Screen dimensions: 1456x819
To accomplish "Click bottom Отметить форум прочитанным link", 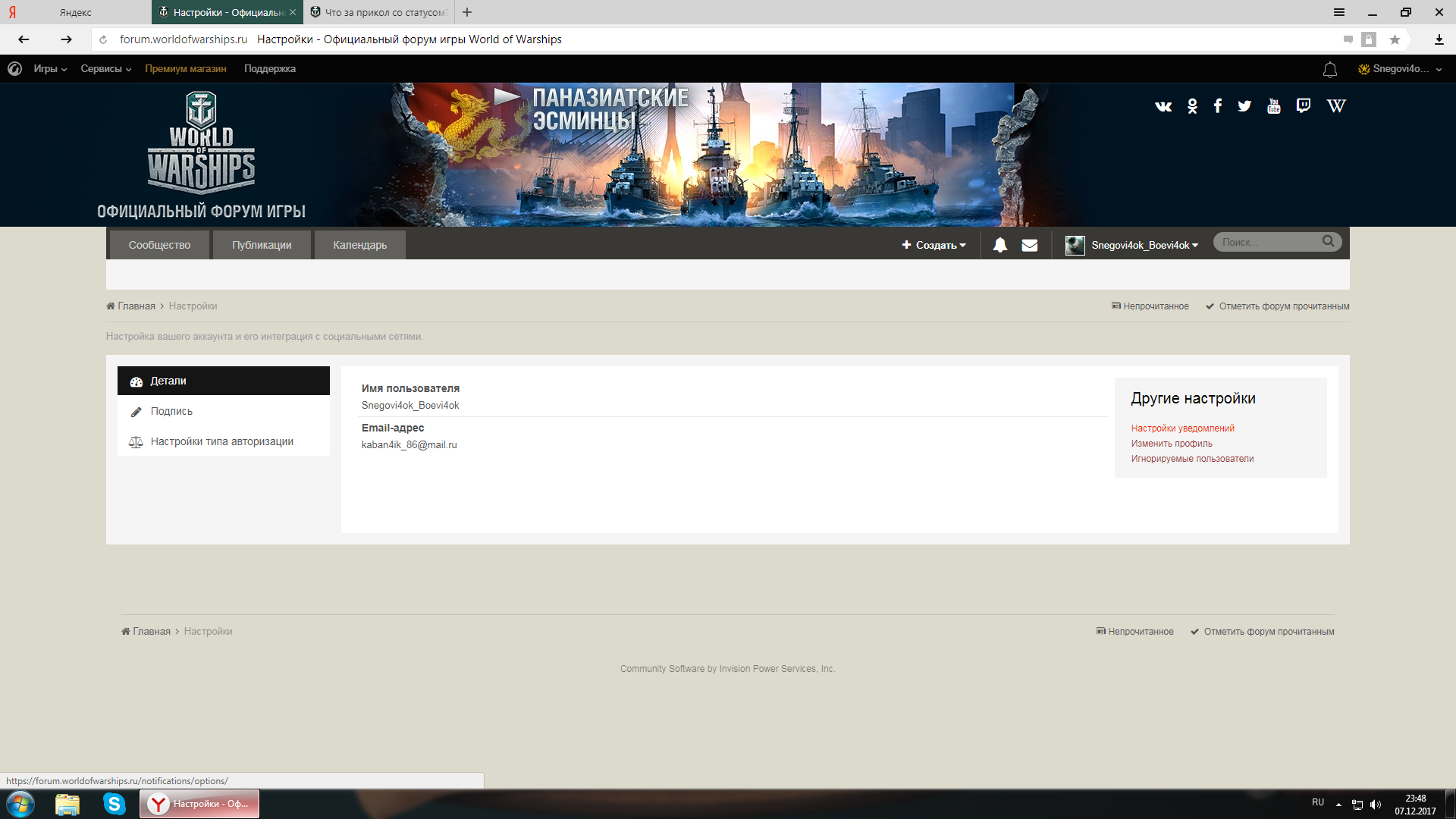I will [1263, 632].
